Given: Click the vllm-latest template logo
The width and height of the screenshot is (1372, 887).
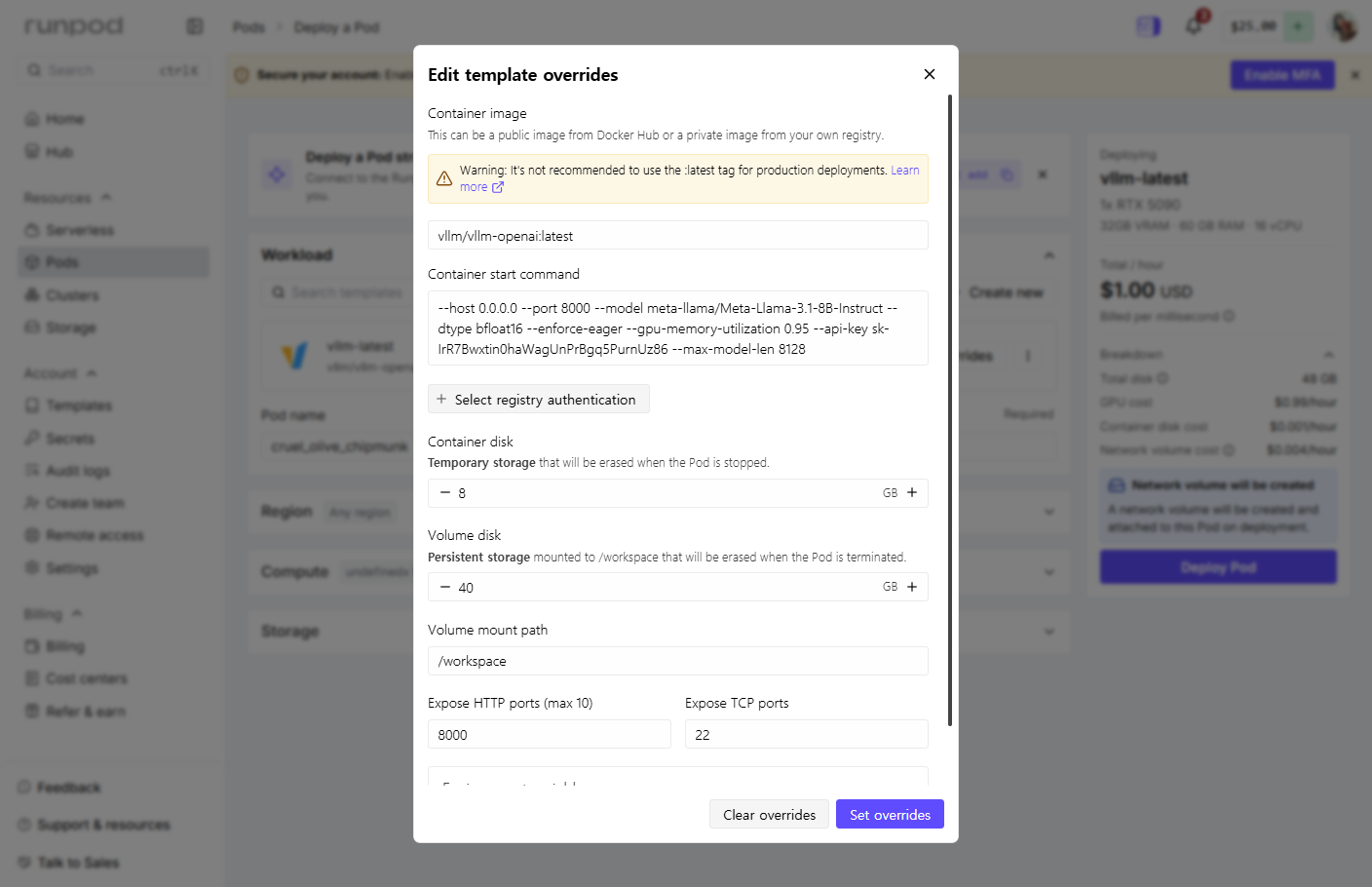Looking at the screenshot, I should 294,356.
